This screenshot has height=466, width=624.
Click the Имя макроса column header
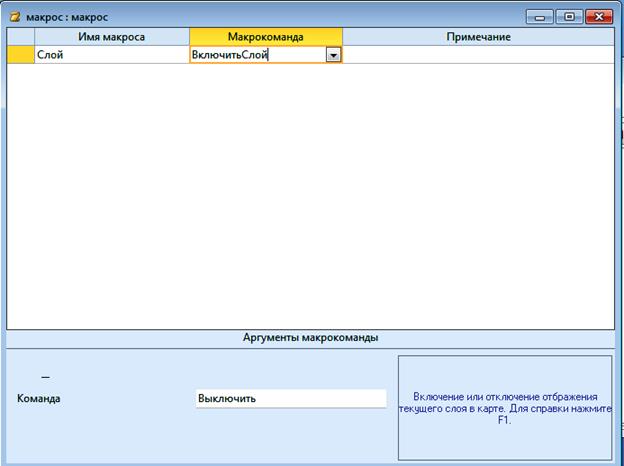pyautogui.click(x=111, y=37)
